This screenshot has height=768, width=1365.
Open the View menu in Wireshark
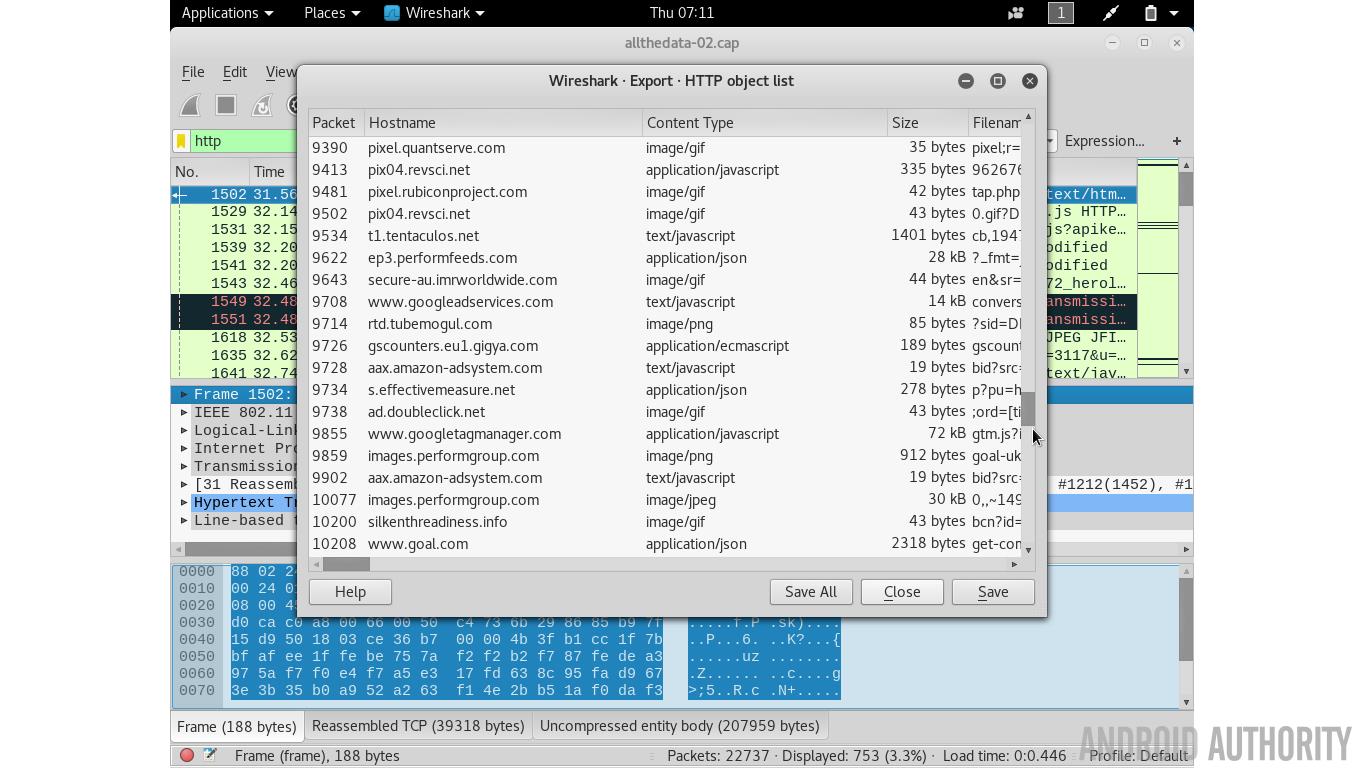click(x=280, y=72)
